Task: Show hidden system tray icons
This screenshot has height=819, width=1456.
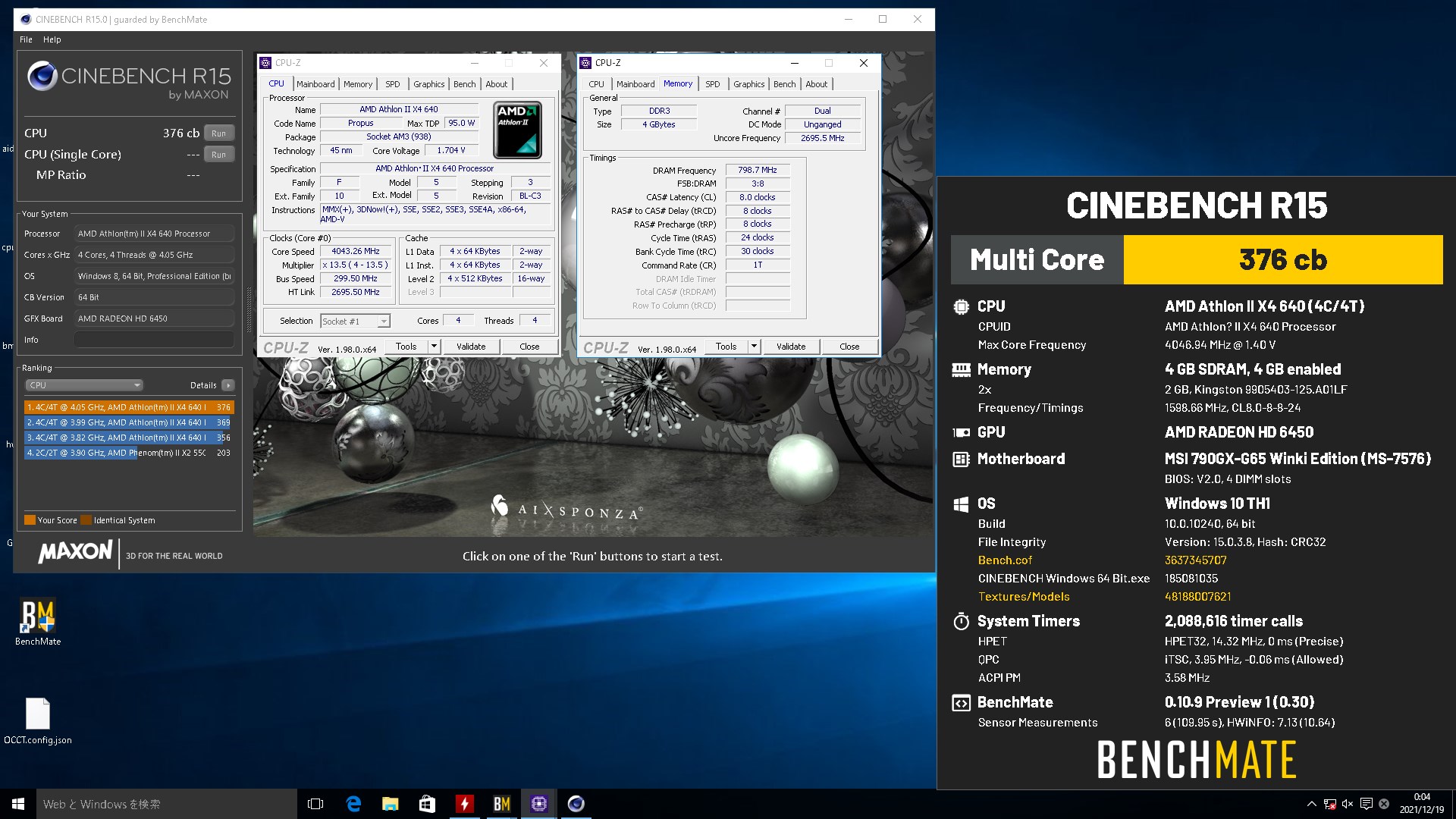Action: tap(1311, 804)
